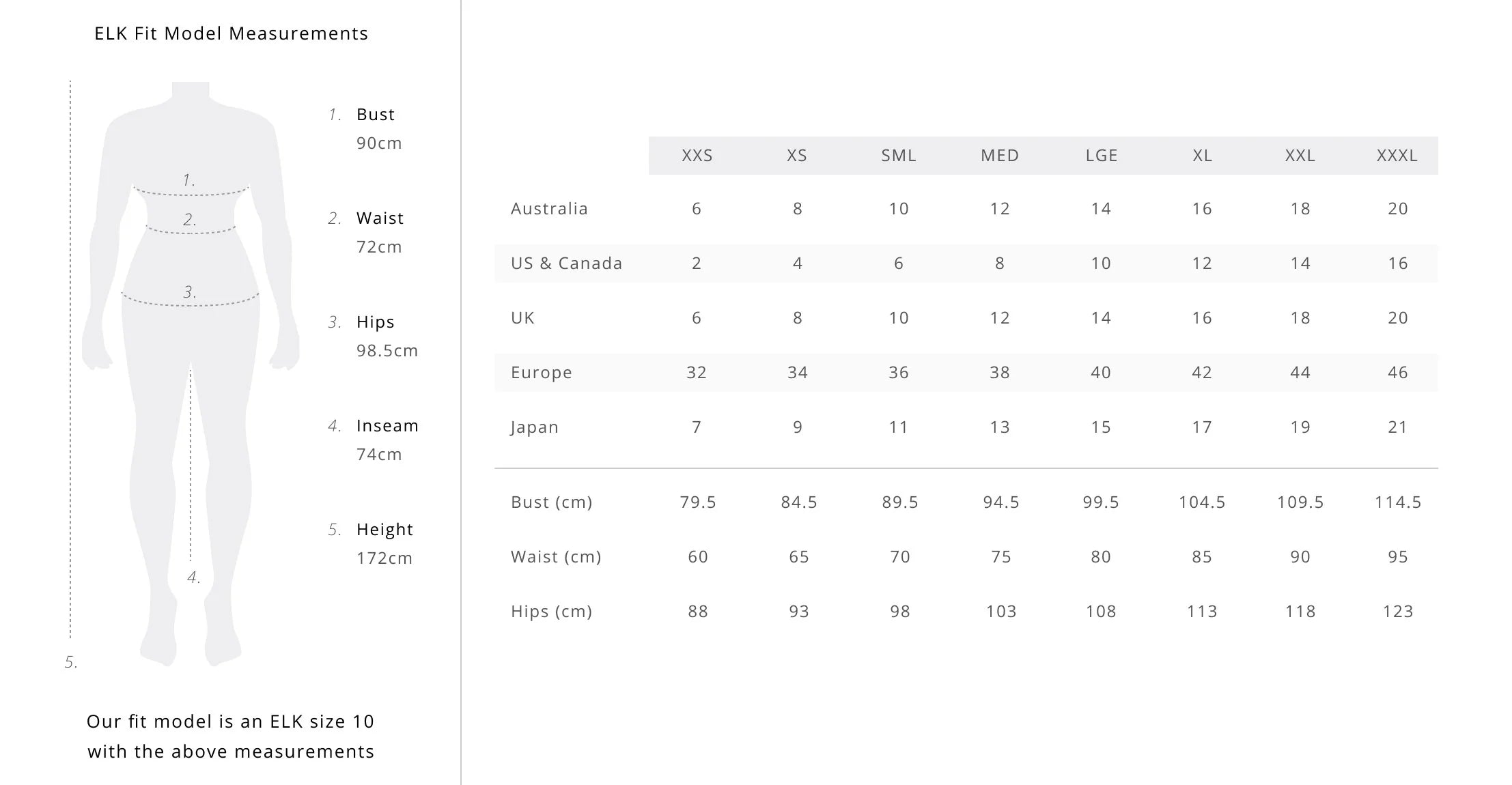This screenshot has width=1512, height=785.
Task: Select the Waist 72cm measurement label
Action: coord(380,233)
